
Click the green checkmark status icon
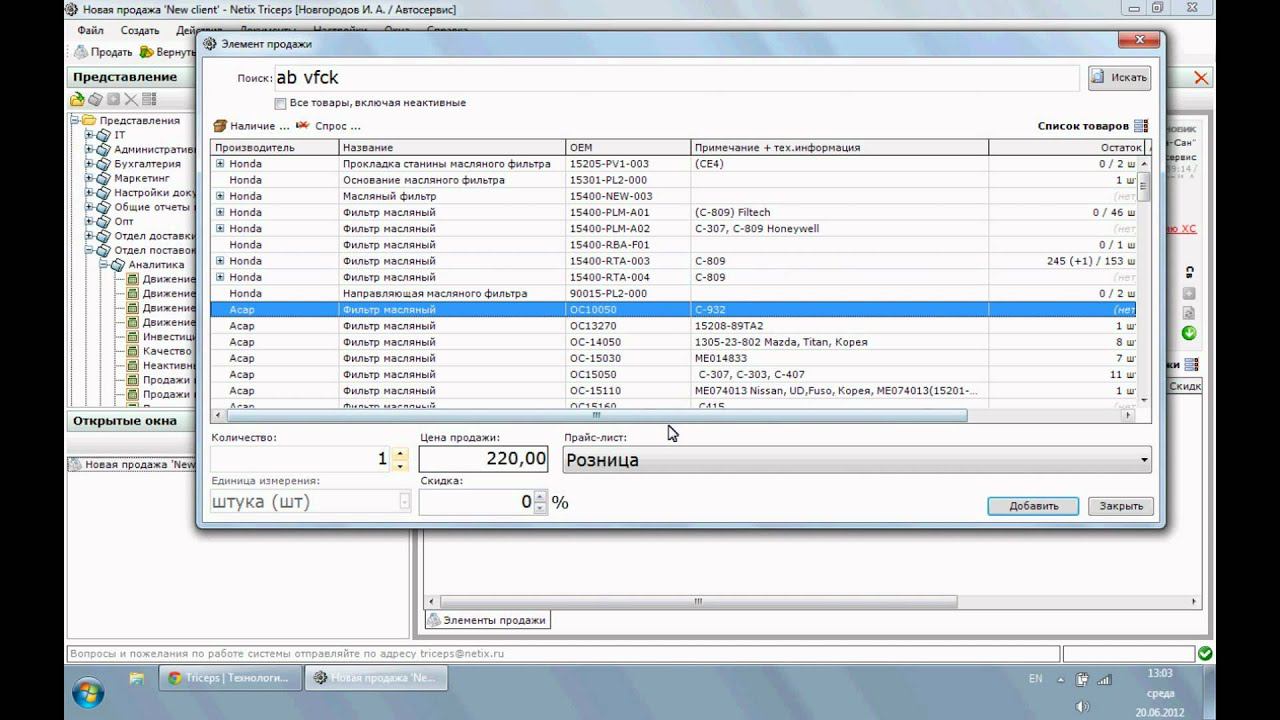[x=1205, y=653]
